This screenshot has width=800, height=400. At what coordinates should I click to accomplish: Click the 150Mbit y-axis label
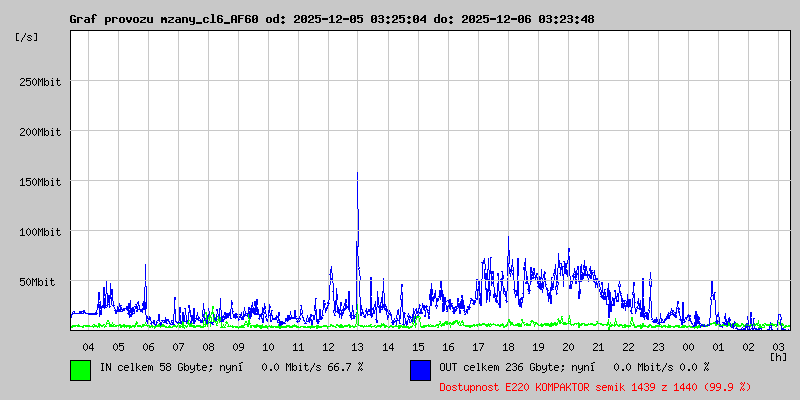pyautogui.click(x=40, y=182)
